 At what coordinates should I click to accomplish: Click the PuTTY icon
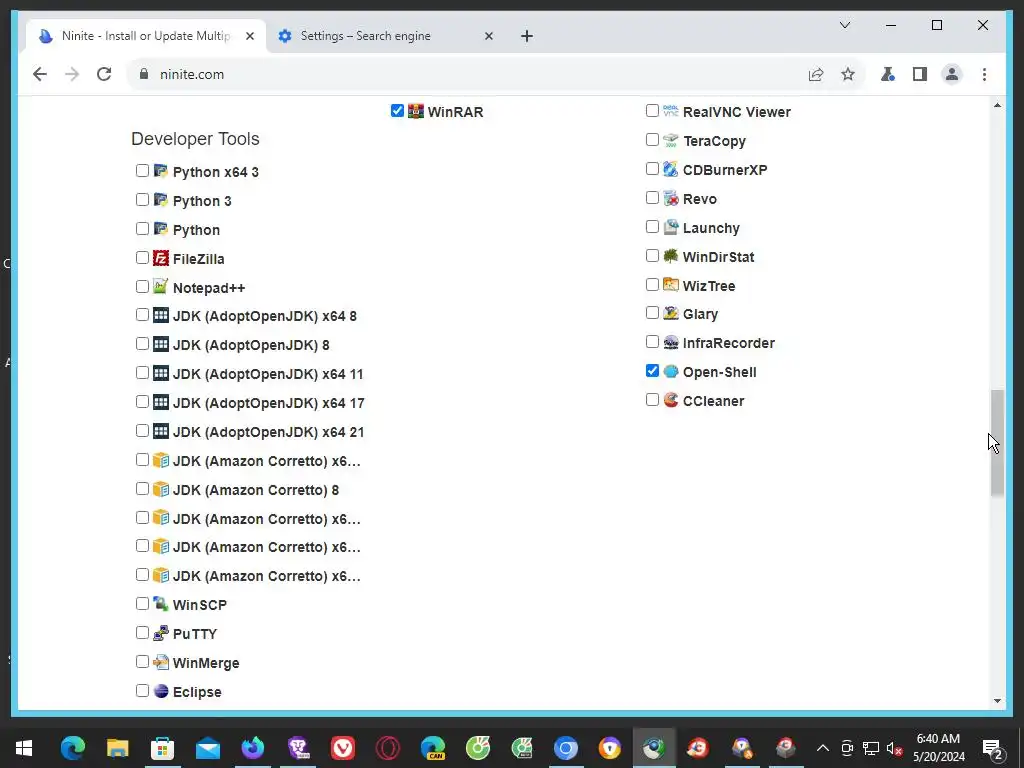(x=161, y=633)
